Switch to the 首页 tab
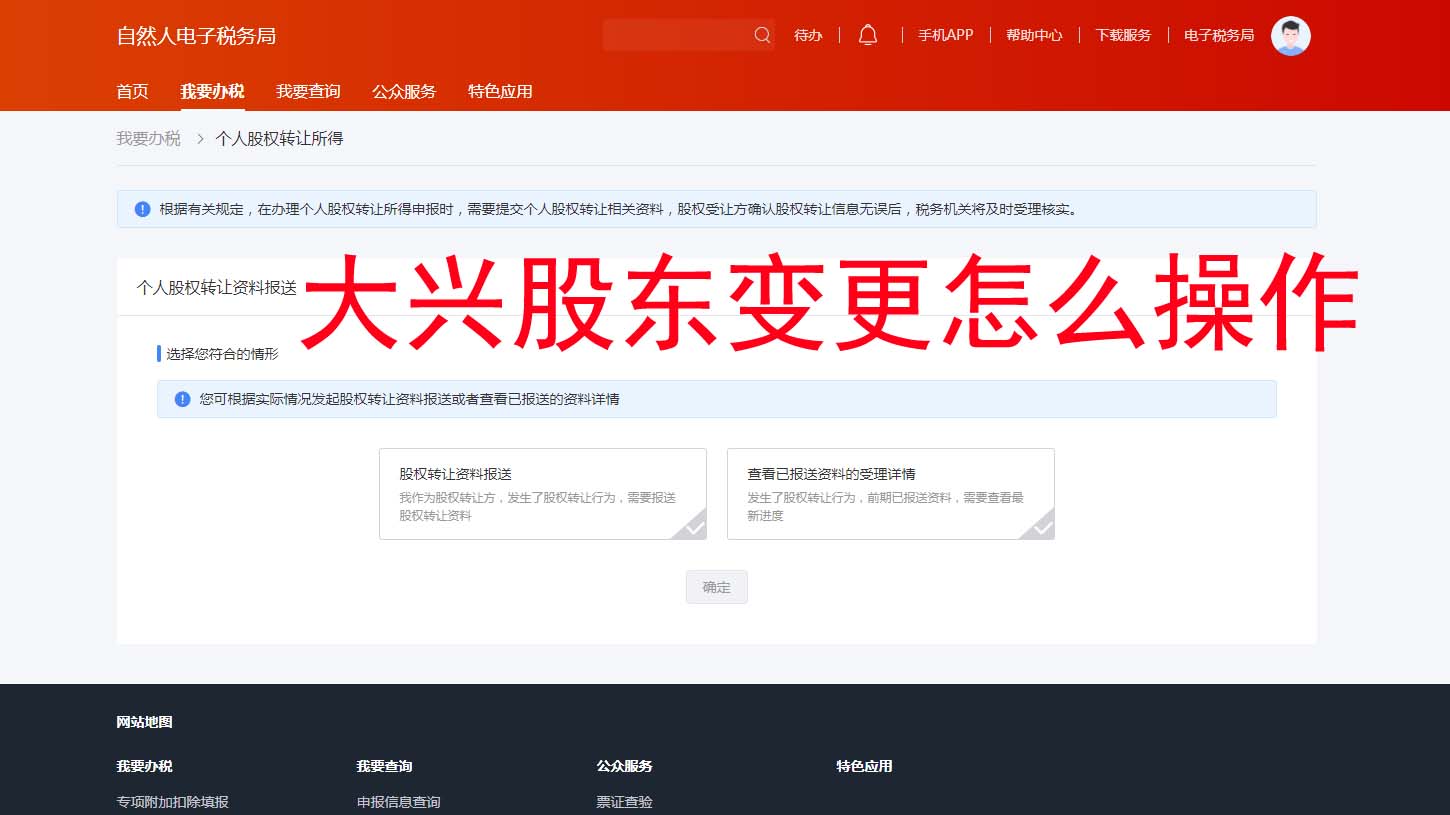 point(132,91)
